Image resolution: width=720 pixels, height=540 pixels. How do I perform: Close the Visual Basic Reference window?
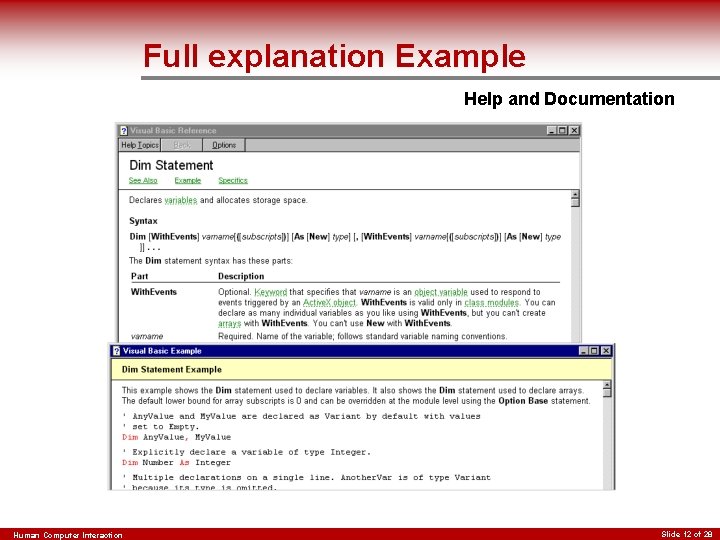tap(574, 130)
